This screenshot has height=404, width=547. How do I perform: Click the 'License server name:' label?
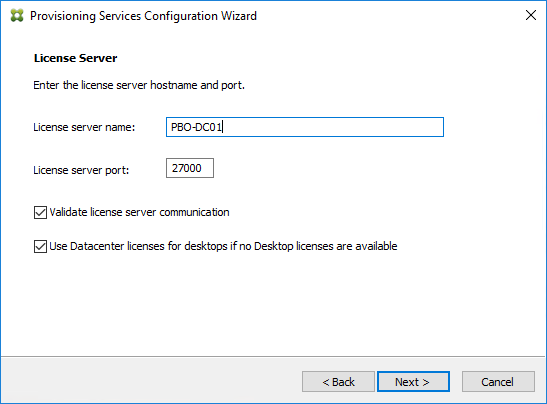(84, 127)
